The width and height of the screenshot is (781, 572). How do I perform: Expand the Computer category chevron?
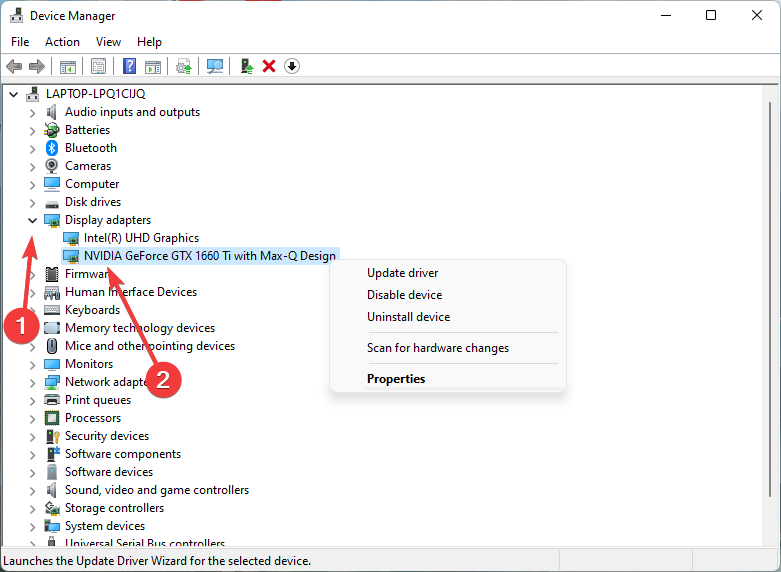pos(32,185)
